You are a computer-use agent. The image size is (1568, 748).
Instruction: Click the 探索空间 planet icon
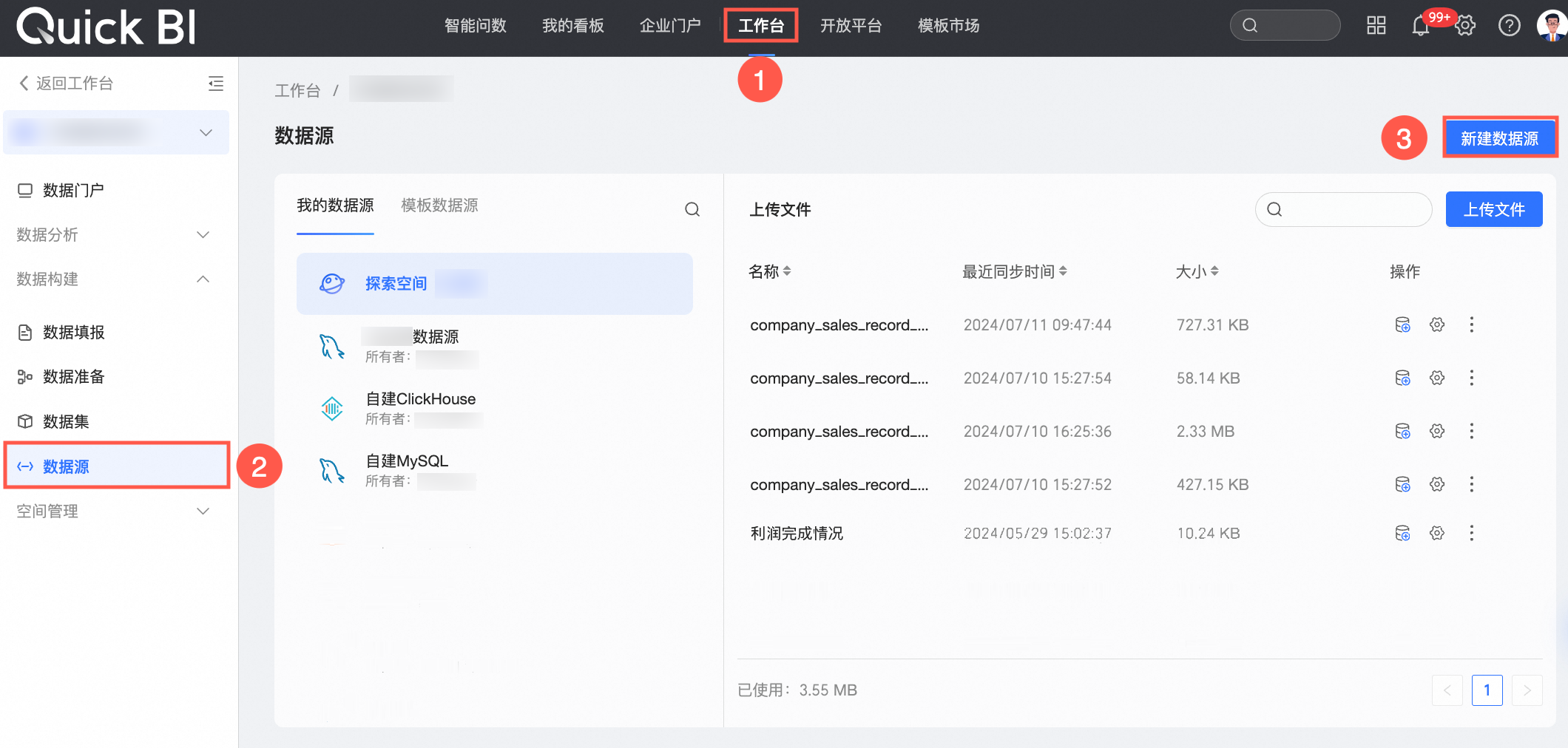(x=332, y=283)
